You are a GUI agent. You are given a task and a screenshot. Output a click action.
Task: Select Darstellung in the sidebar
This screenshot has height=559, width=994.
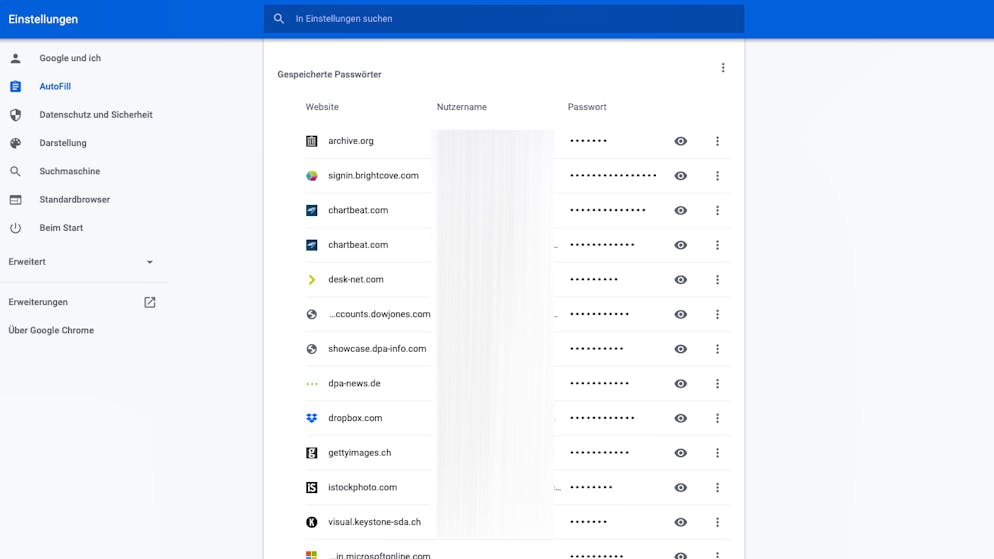(63, 143)
